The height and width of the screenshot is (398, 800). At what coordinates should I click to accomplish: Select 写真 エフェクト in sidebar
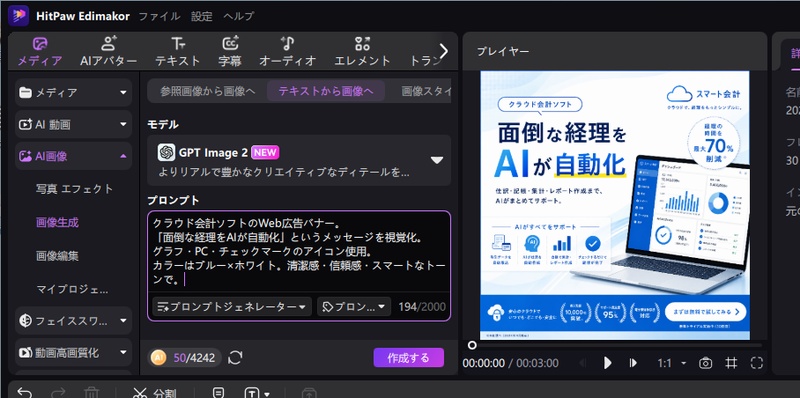[x=74, y=189]
